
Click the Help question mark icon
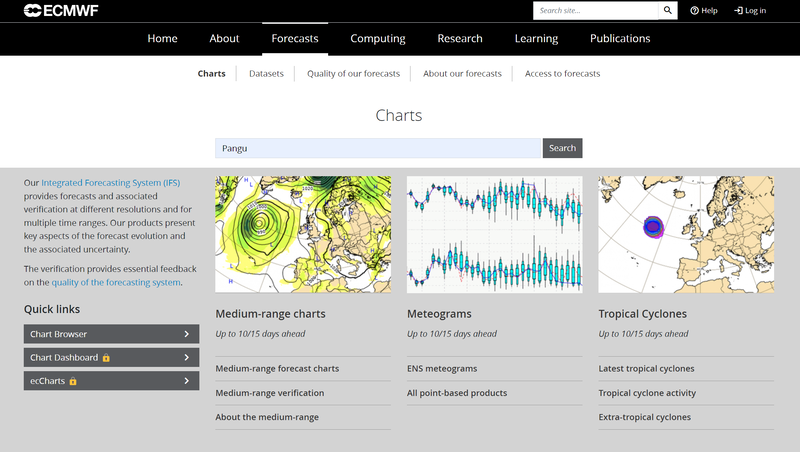[x=695, y=11]
